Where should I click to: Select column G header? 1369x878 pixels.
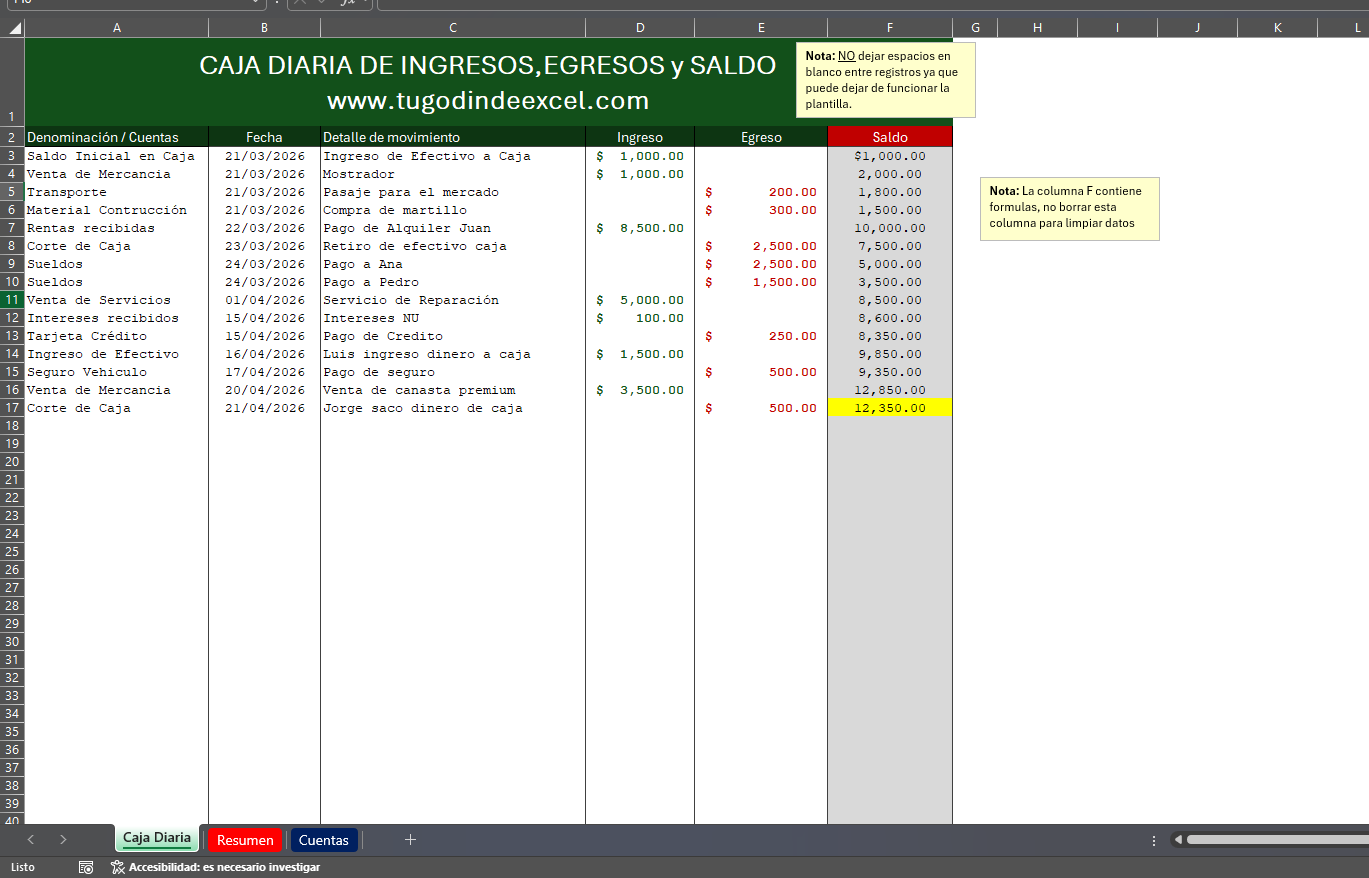[x=975, y=28]
